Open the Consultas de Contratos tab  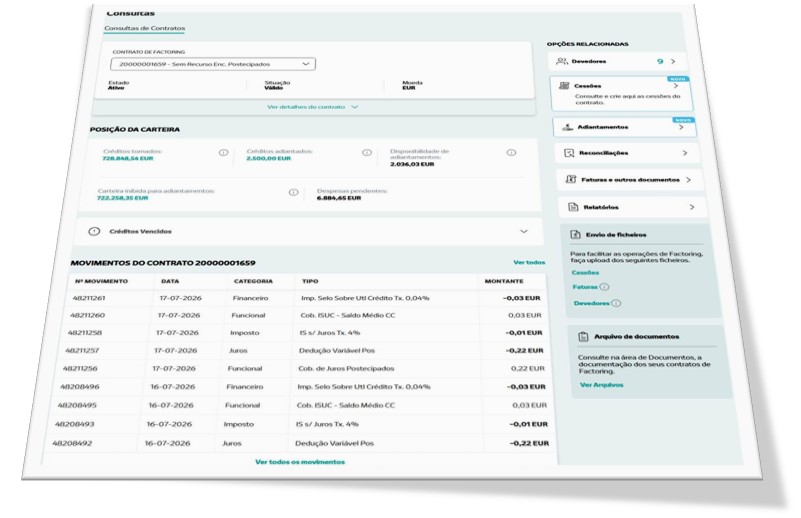click(145, 28)
